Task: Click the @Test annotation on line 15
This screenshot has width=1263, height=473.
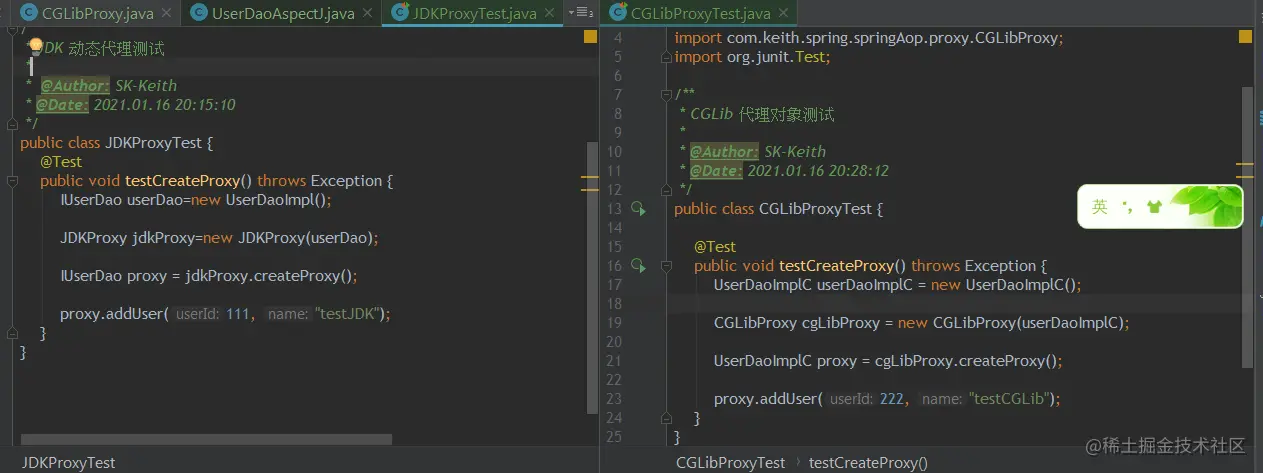Action: pyautogui.click(x=715, y=247)
